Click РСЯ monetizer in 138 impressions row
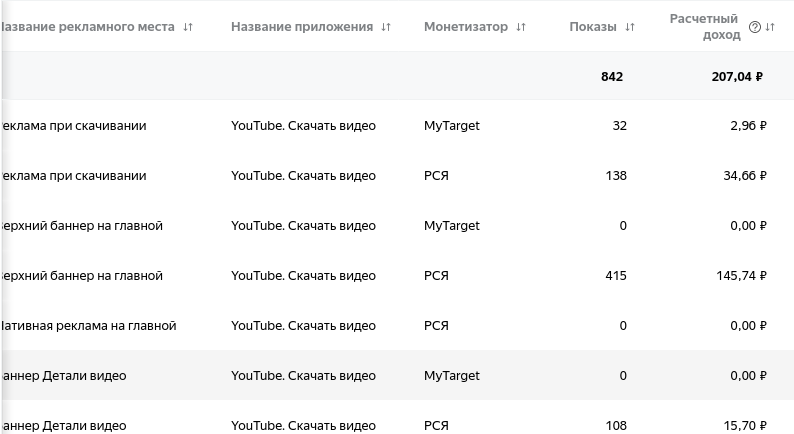The height and width of the screenshot is (434, 794). (436, 176)
